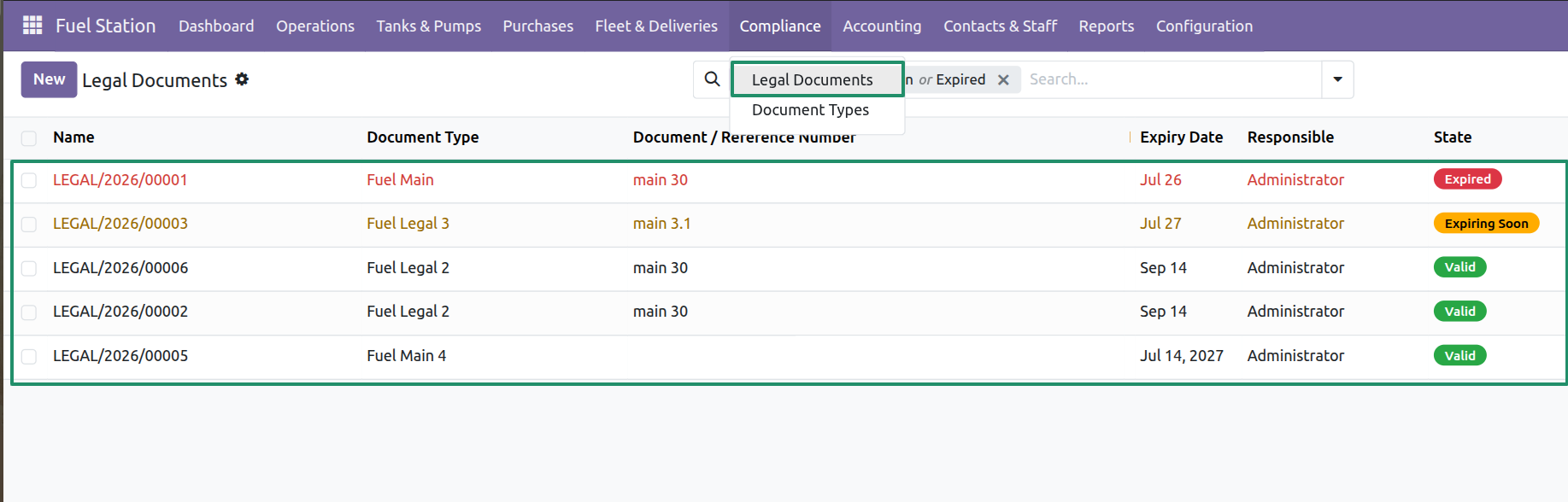Open the Contacts & Staff menu
The width and height of the screenshot is (1568, 502).
point(1000,26)
